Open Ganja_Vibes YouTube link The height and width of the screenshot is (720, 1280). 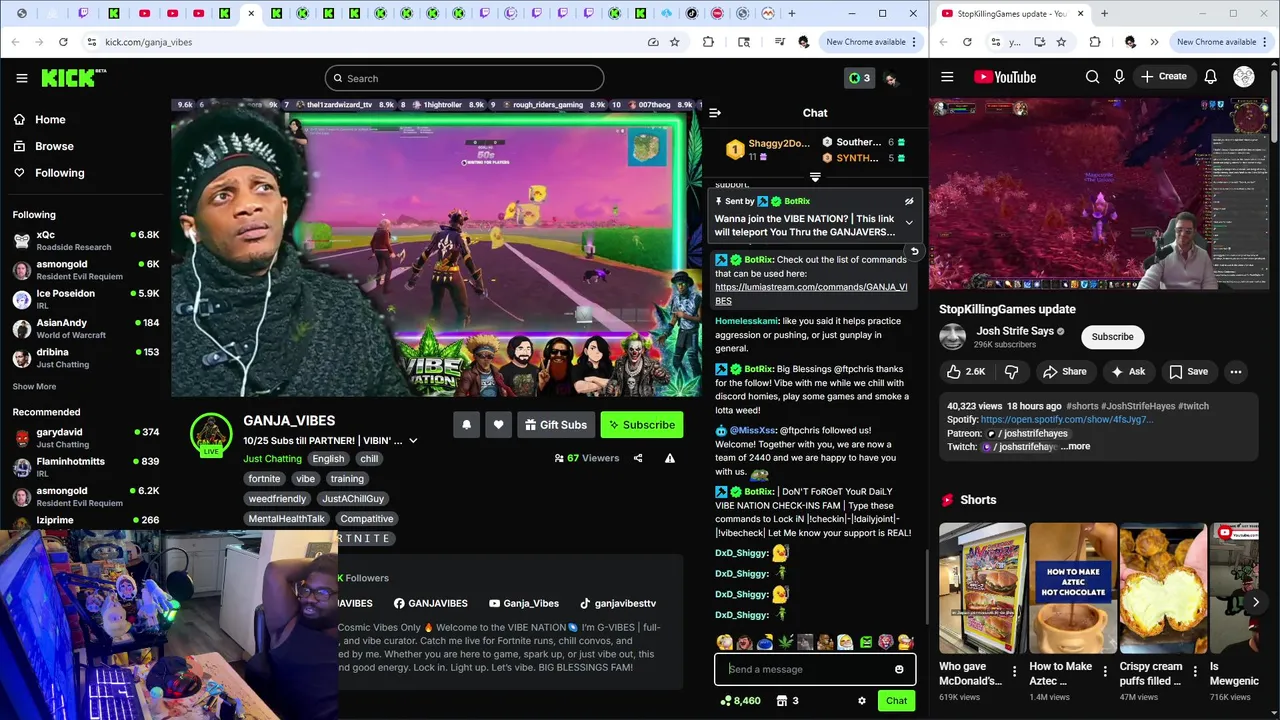click(523, 604)
